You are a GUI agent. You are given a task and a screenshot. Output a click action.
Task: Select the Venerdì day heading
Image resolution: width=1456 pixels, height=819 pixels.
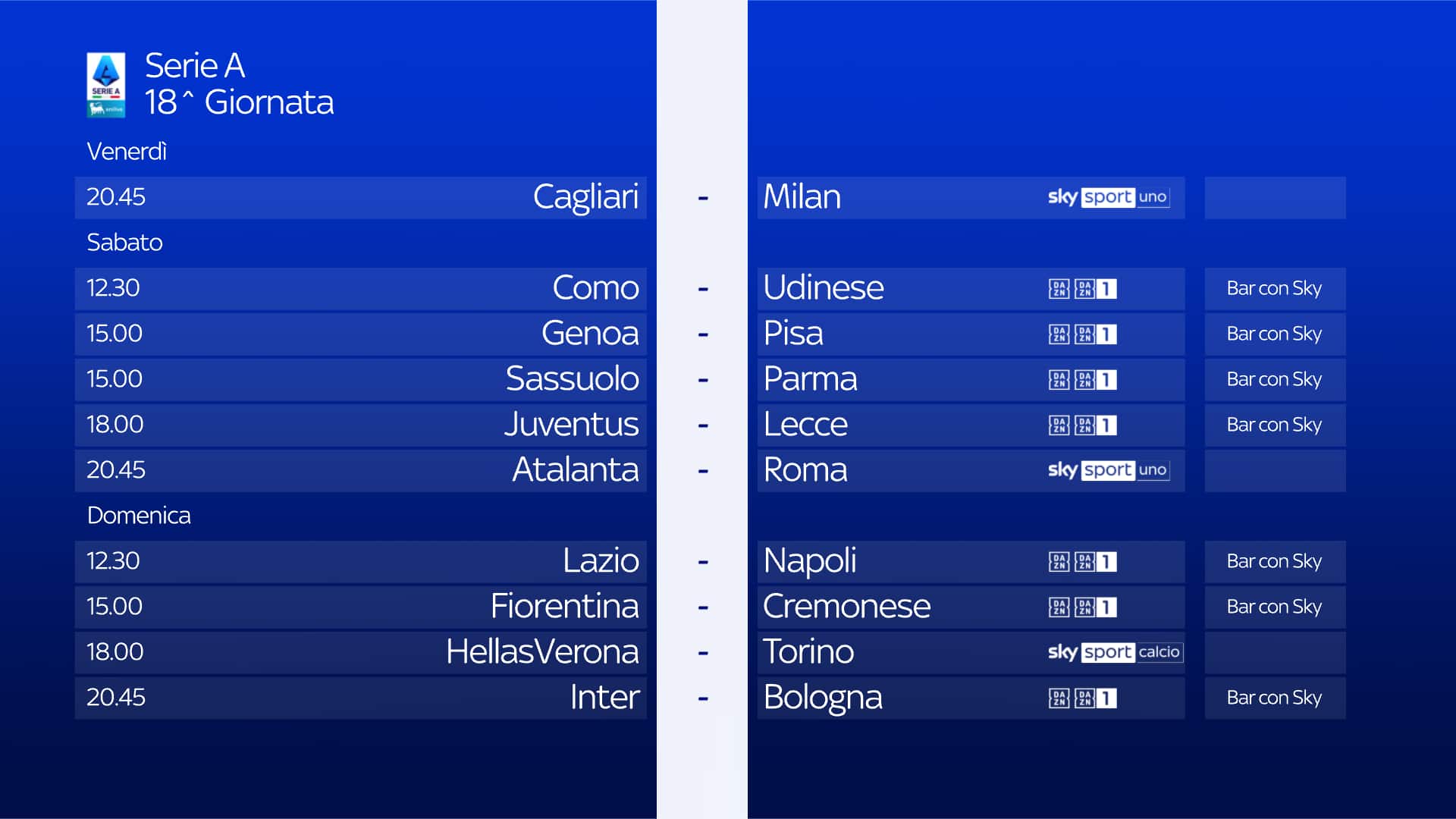click(127, 152)
